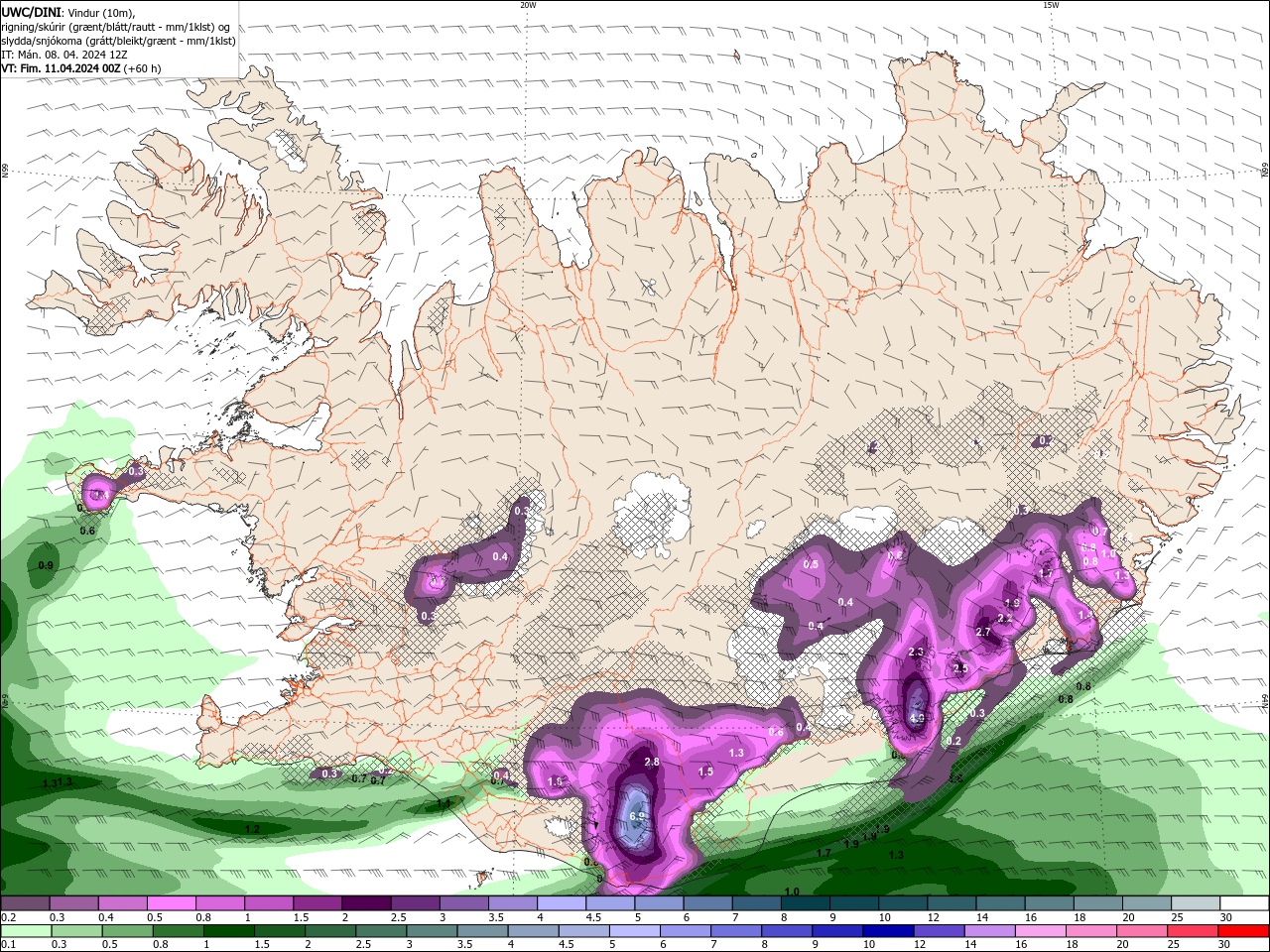Click the 1.6 snow value west of the 6.9 peak
The width and height of the screenshot is (1270, 952).
[556, 781]
